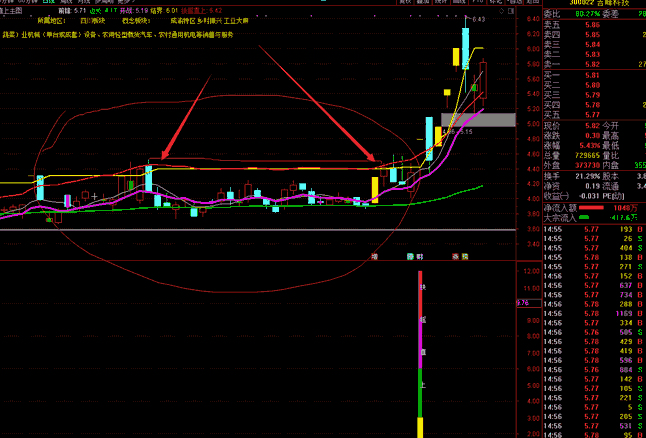The height and width of the screenshot is (438, 646).
Task: Select the 卖一 5.82 order row
Action: click(x=595, y=64)
